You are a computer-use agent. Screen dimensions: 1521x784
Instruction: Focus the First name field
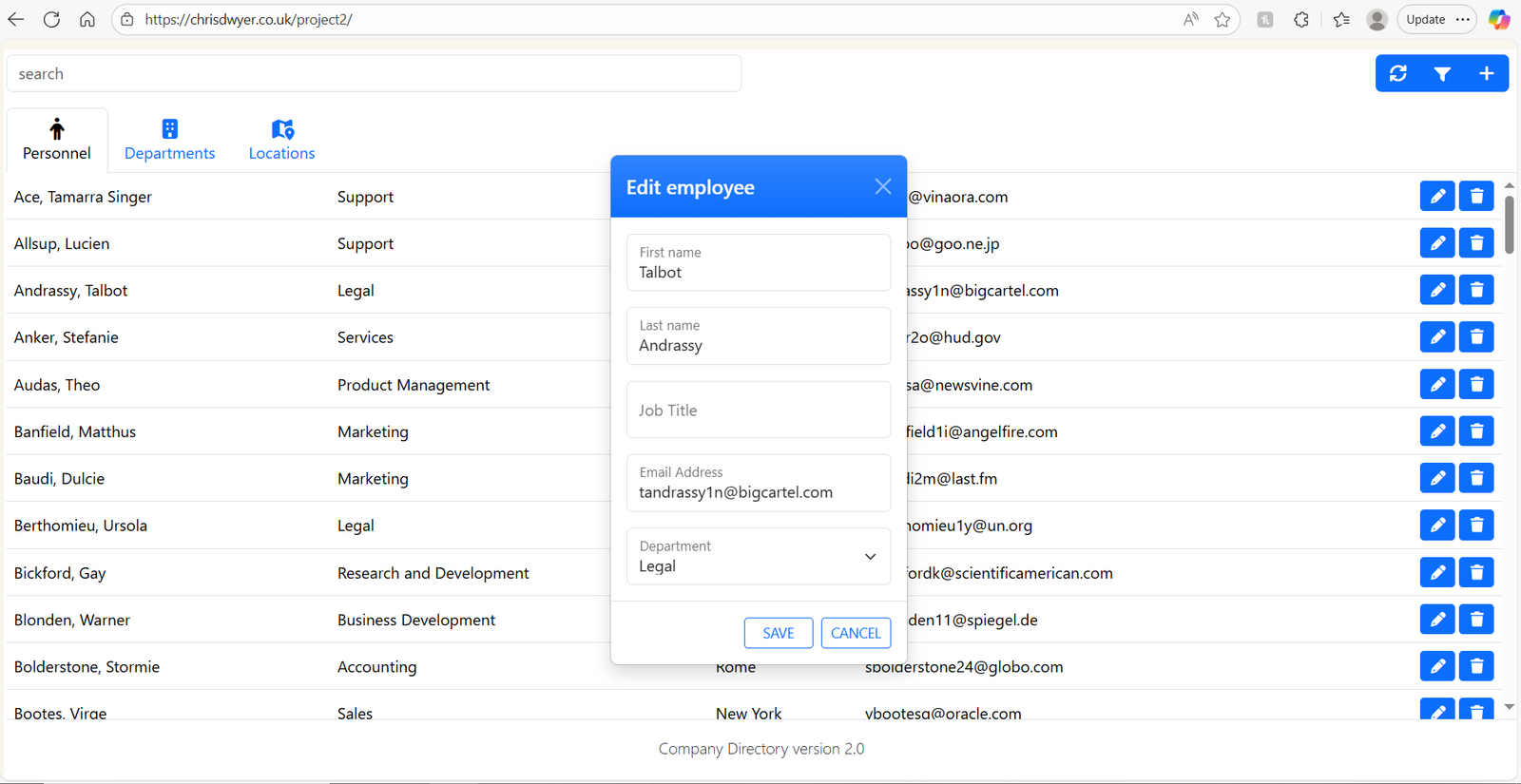click(x=759, y=262)
